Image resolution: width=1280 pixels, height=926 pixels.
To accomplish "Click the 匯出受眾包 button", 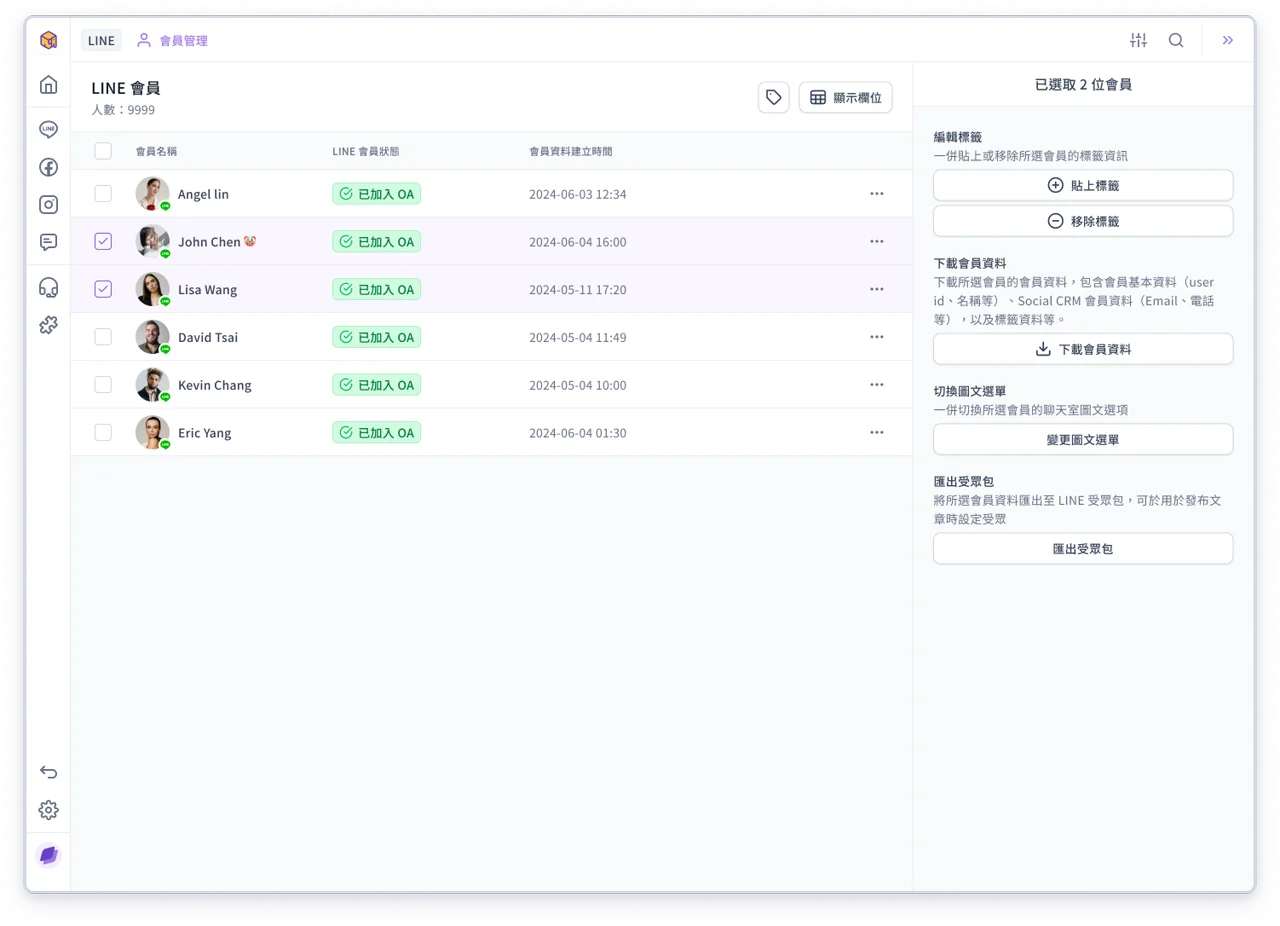I will (x=1083, y=548).
